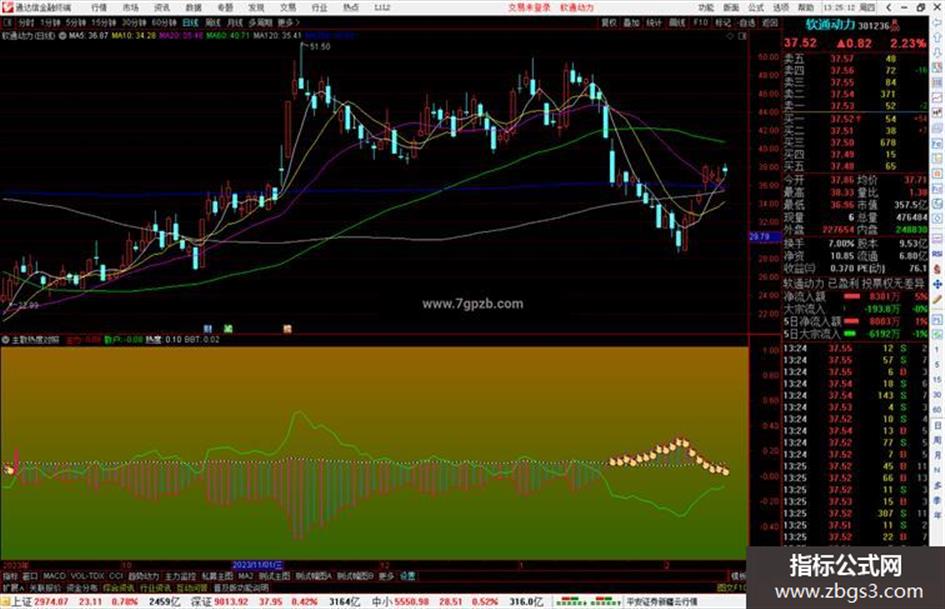Open the 公式 menu at top right
The image size is (945, 609).
coord(756,7)
